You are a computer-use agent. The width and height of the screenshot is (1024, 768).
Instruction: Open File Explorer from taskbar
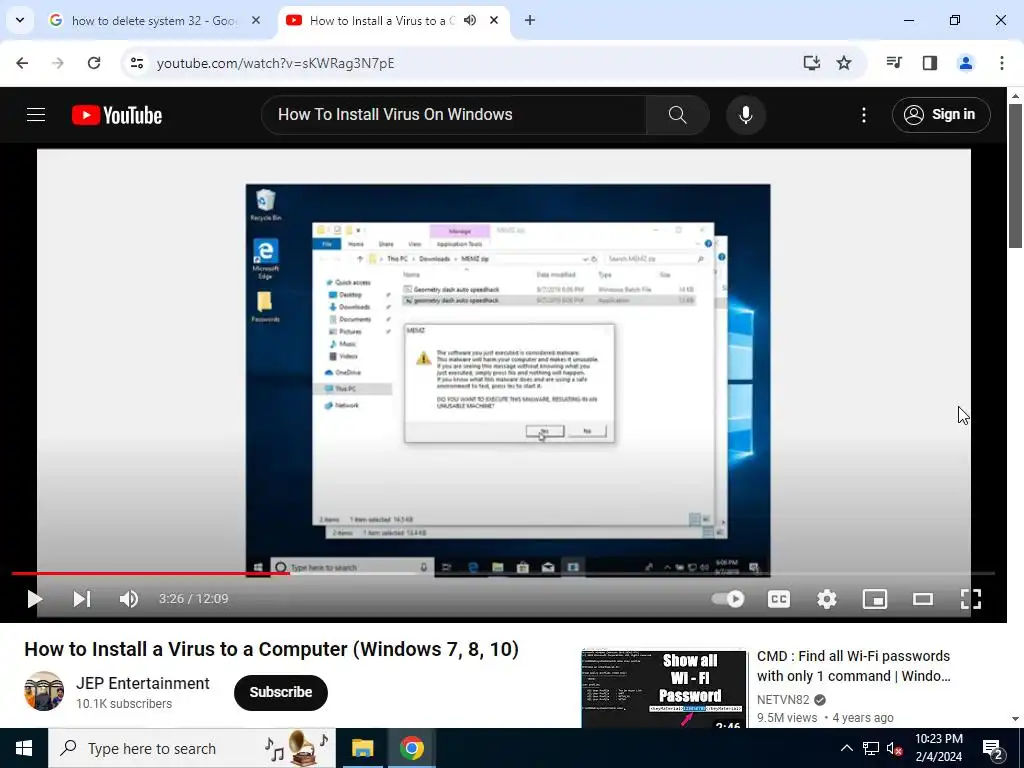coord(362,748)
